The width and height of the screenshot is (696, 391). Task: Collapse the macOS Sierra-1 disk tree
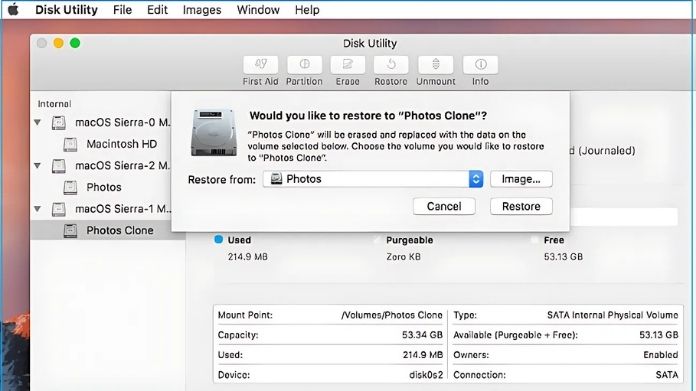point(38,209)
